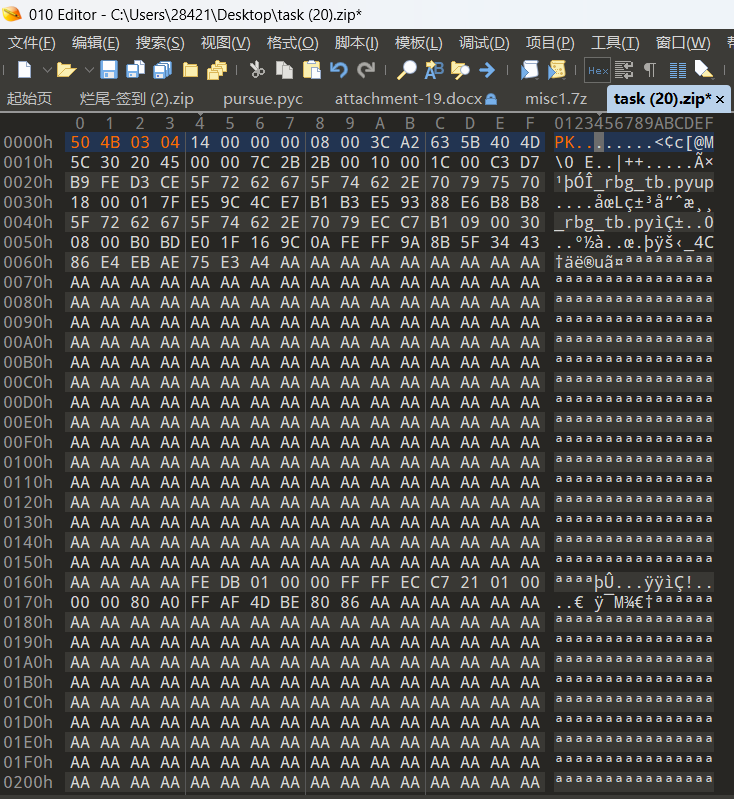Open the 格式(O) menu
The image size is (734, 799).
(293, 43)
